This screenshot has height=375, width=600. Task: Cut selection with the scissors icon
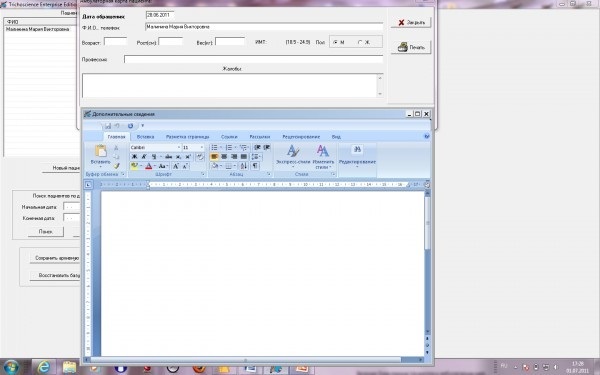pos(116,148)
